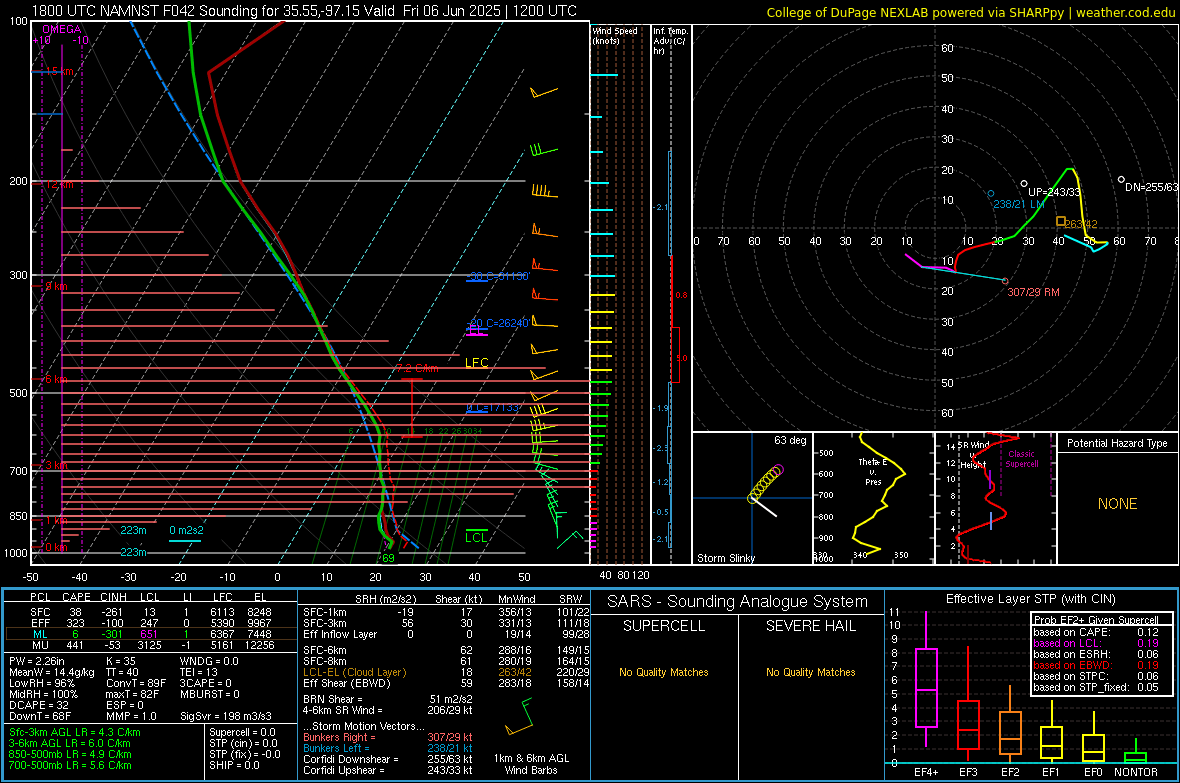
Task: Click the Eff Inflow Layer row
Action: pos(446,634)
